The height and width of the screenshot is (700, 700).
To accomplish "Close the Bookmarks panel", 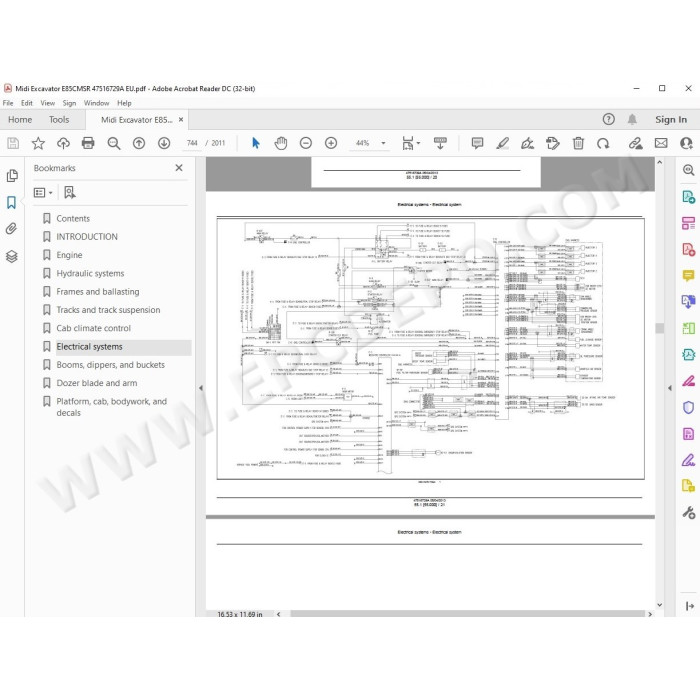I will 179,168.
